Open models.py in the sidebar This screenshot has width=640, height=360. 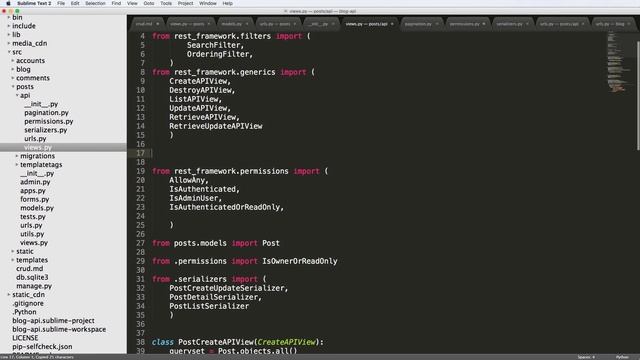pos(37,208)
